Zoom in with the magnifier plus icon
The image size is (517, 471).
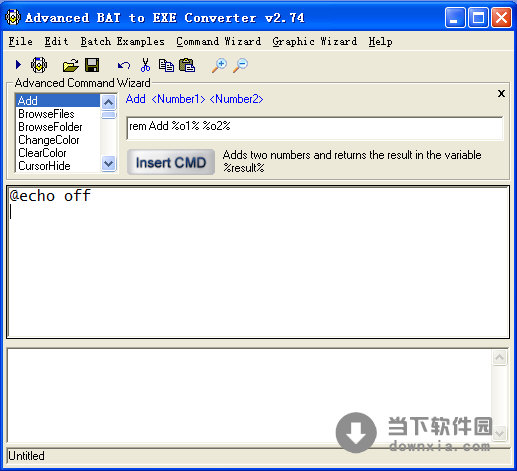coord(220,65)
